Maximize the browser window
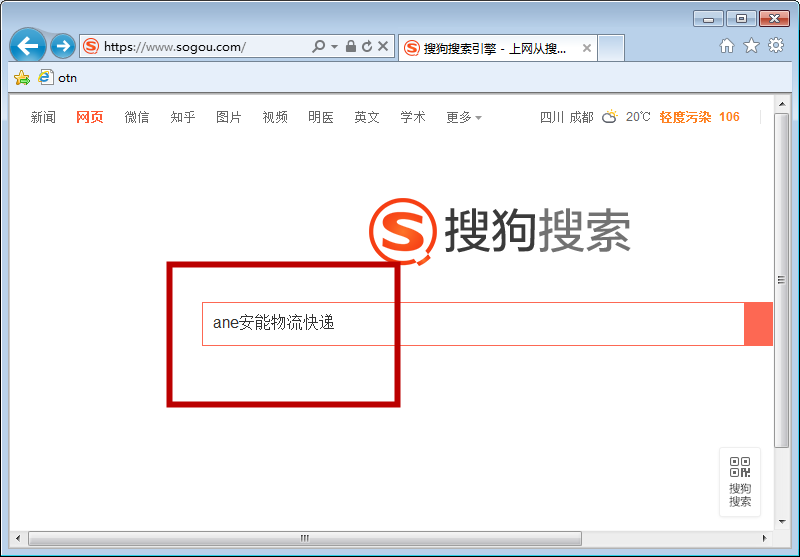This screenshot has height=557, width=800. (741, 19)
